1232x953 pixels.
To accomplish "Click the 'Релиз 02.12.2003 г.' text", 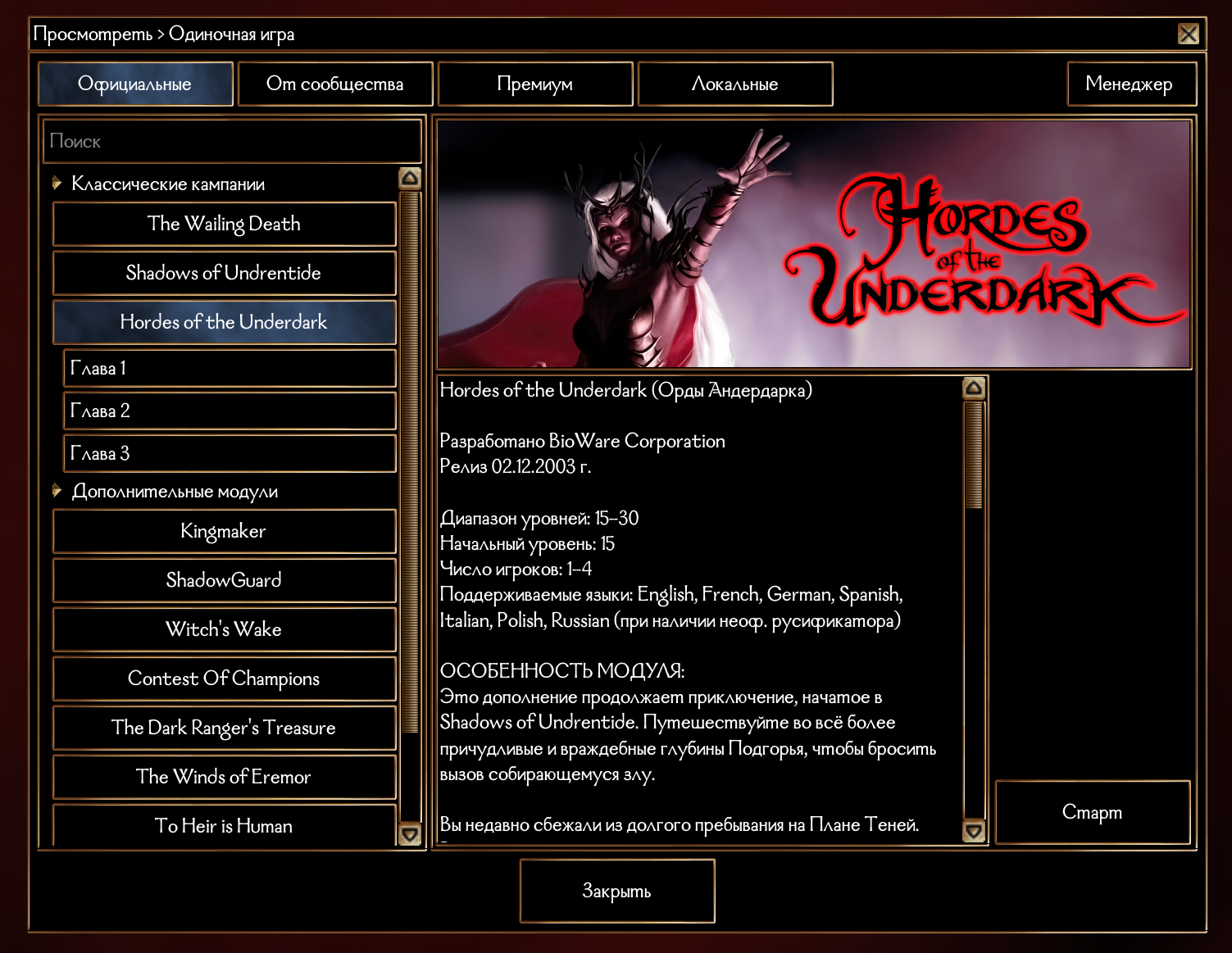I will [516, 466].
